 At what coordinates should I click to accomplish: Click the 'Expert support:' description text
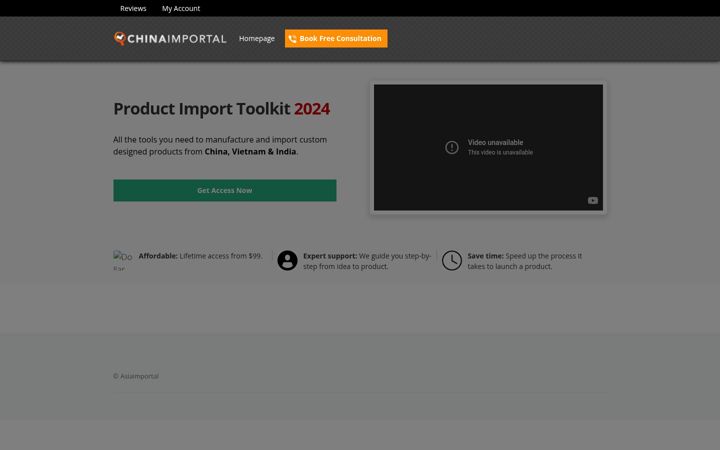point(367,261)
